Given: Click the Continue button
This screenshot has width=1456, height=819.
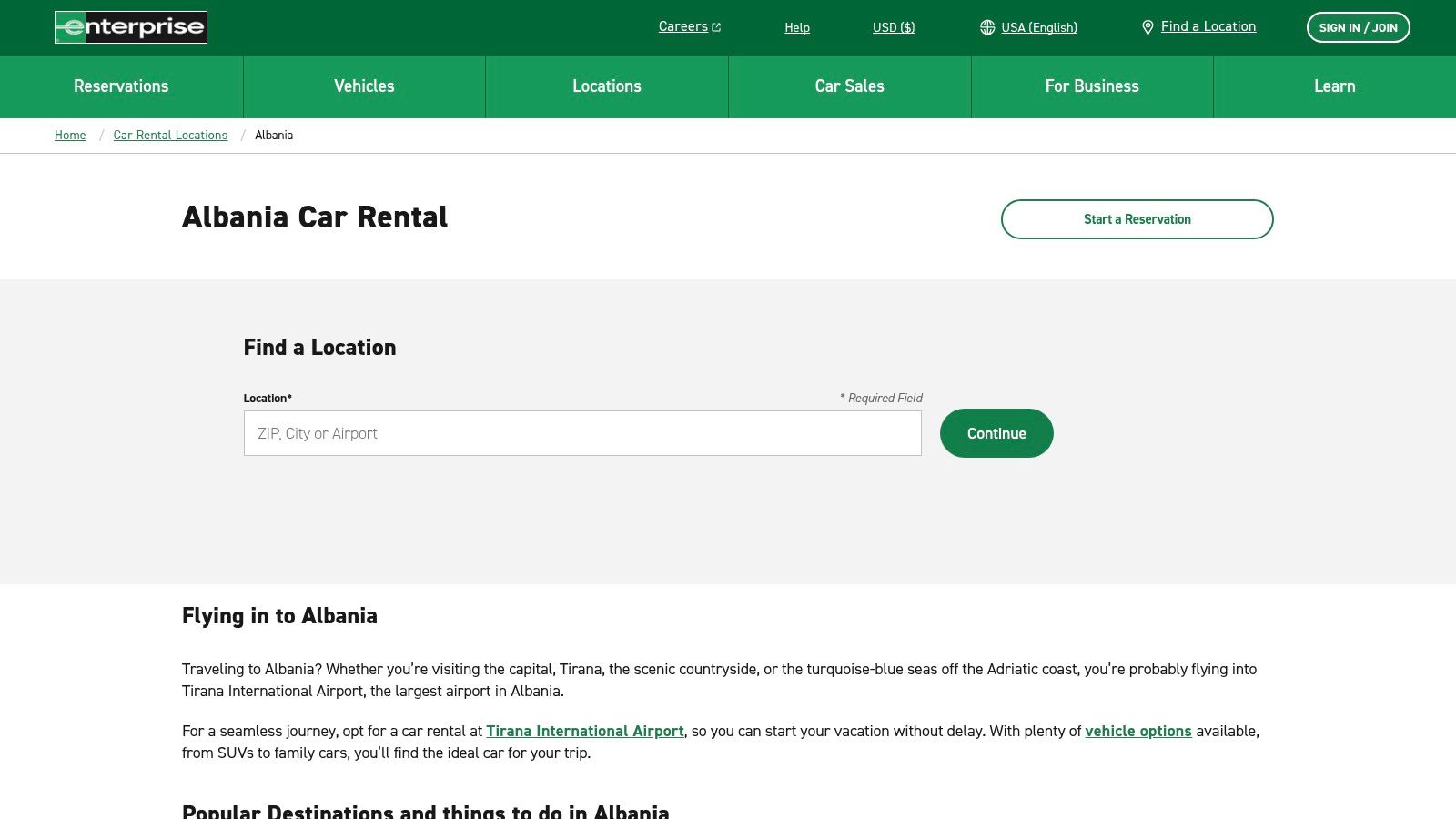Looking at the screenshot, I should pos(996,433).
